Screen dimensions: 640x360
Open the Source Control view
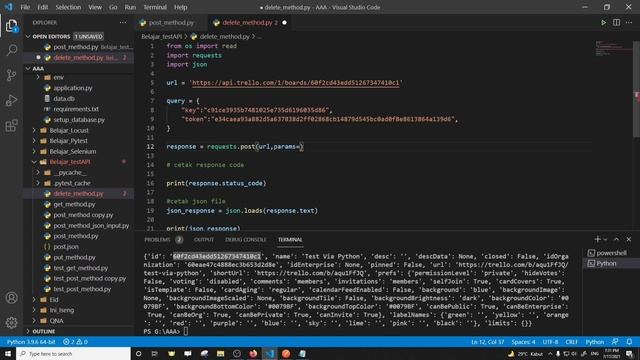coord(11,75)
